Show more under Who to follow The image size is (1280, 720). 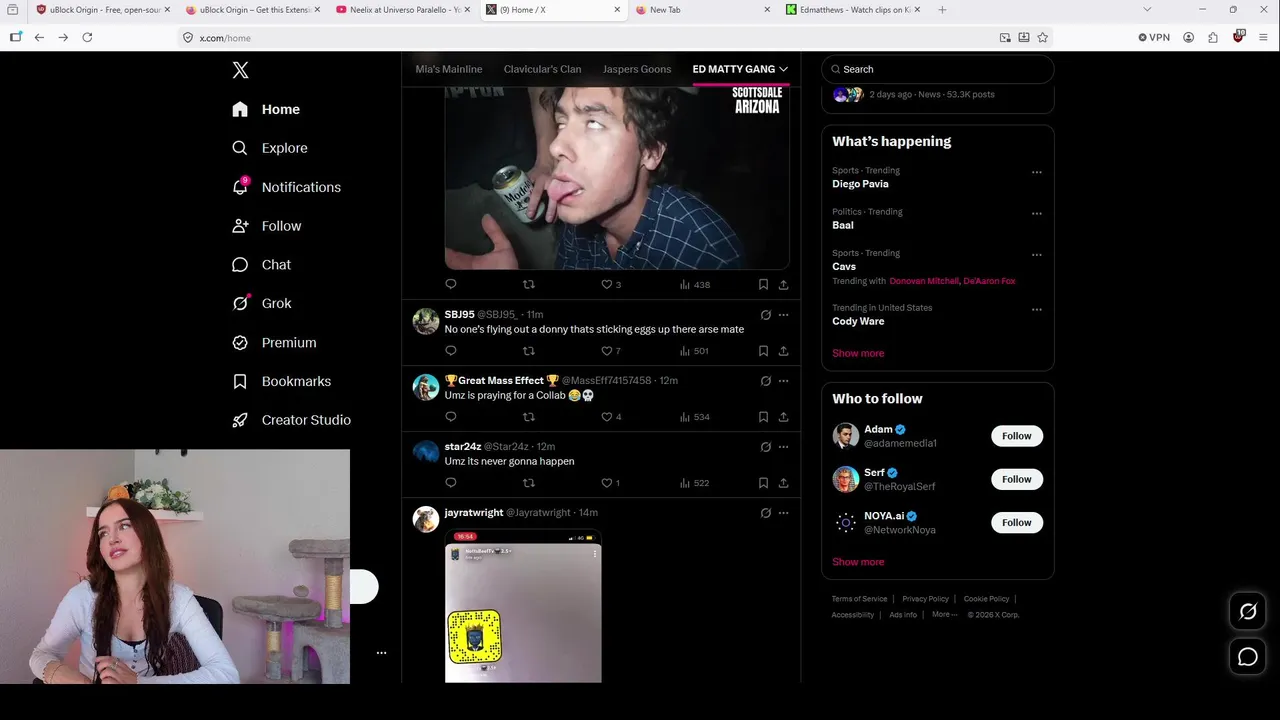[858, 562]
